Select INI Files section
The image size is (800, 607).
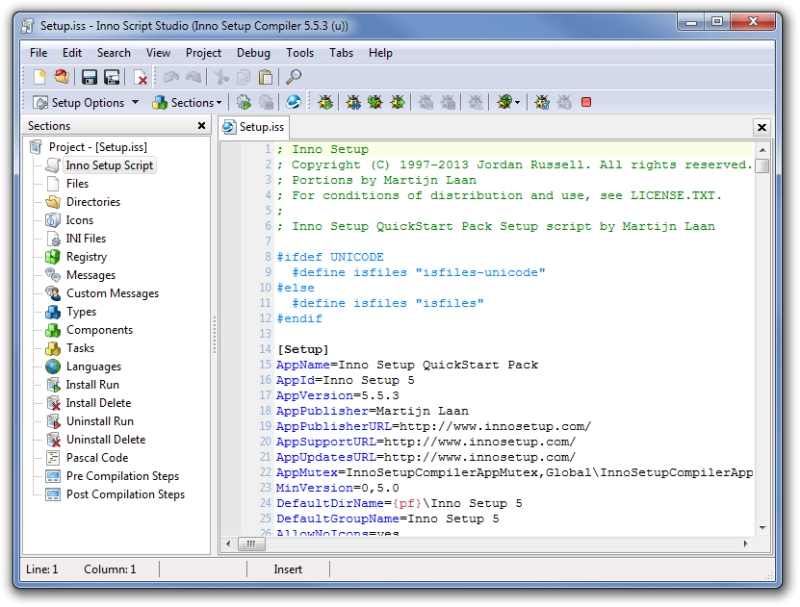86,238
